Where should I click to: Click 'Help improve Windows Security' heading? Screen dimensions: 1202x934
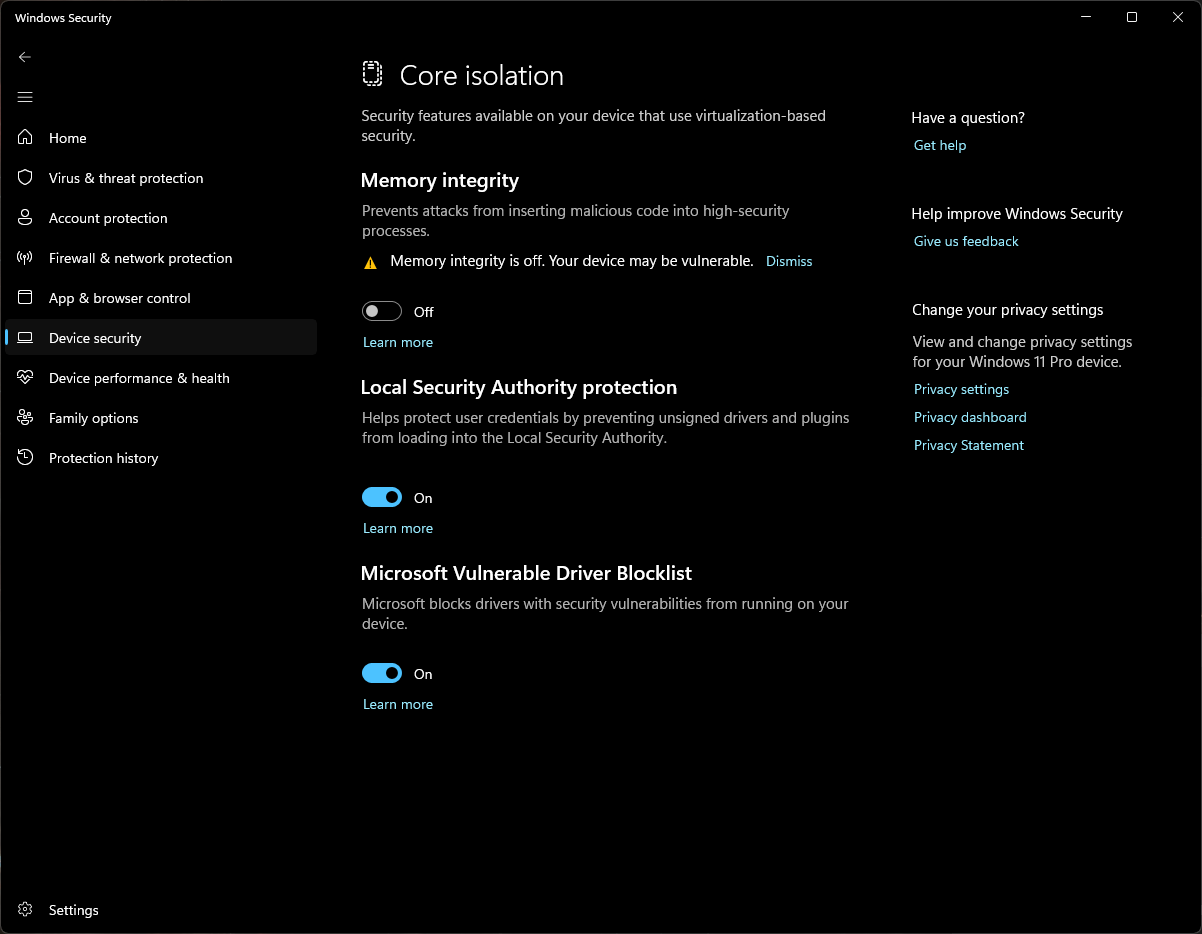(x=1017, y=214)
